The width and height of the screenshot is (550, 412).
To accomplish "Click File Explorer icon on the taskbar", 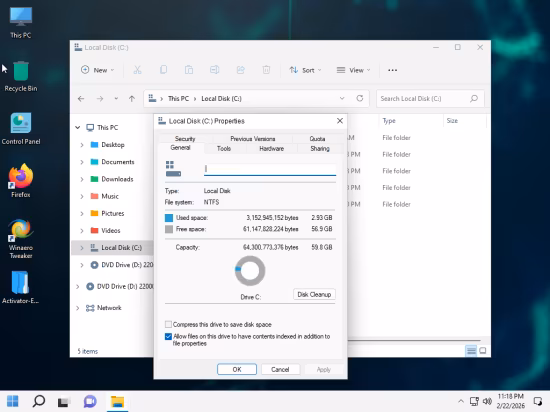I will pos(117,401).
